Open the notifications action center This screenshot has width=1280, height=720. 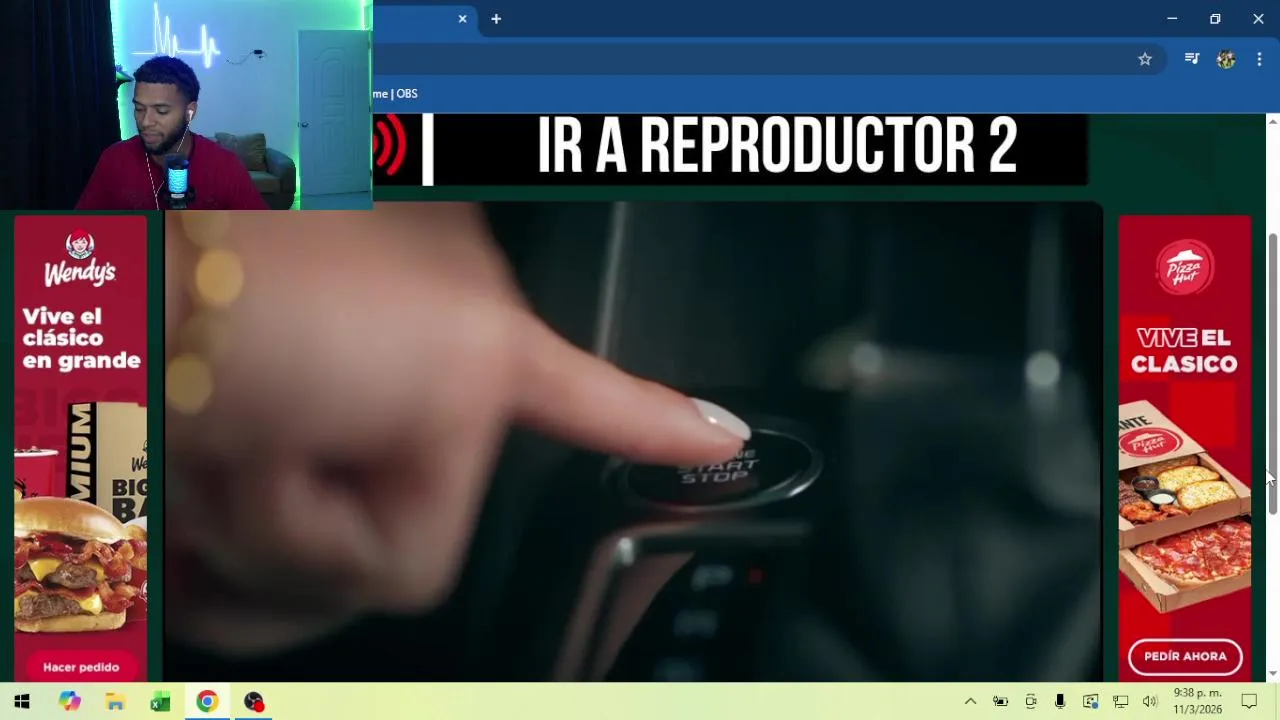point(1249,702)
